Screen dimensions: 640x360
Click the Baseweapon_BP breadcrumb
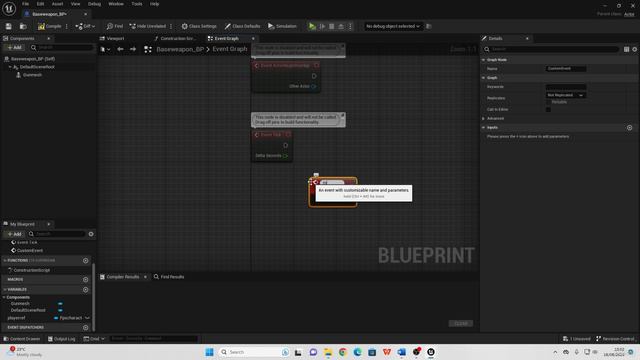(180, 49)
